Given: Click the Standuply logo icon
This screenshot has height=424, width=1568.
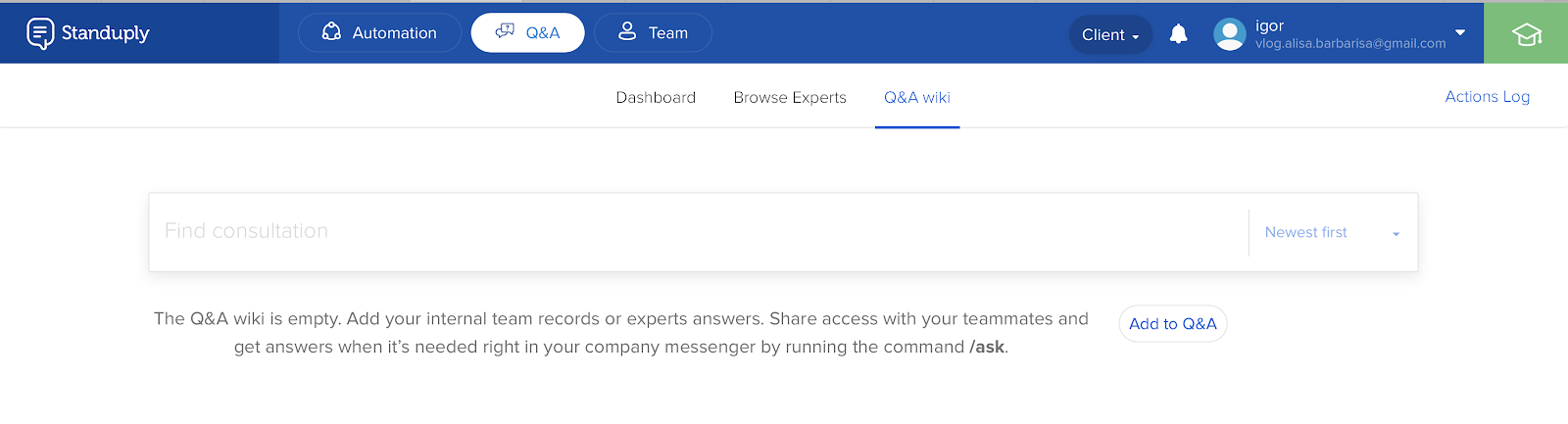Looking at the screenshot, I should point(40,33).
